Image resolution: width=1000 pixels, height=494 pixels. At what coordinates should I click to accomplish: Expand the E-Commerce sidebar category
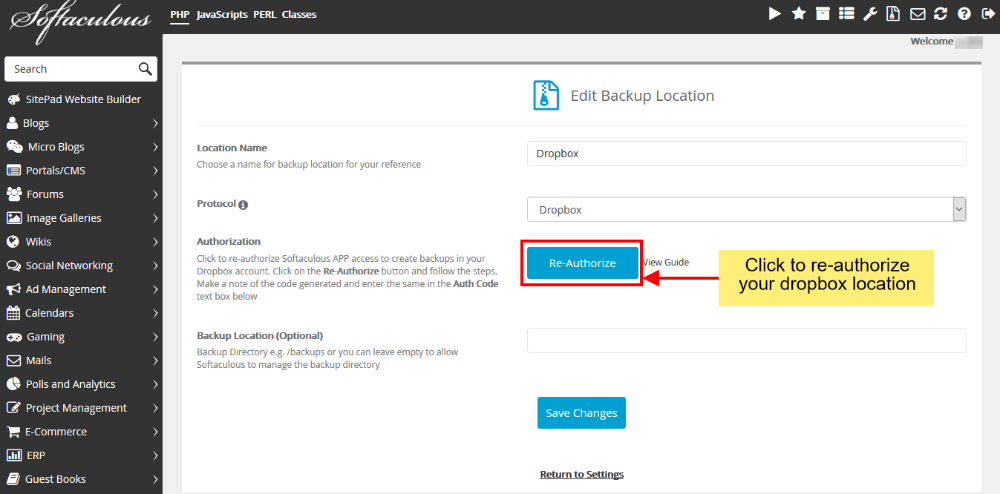[81, 432]
